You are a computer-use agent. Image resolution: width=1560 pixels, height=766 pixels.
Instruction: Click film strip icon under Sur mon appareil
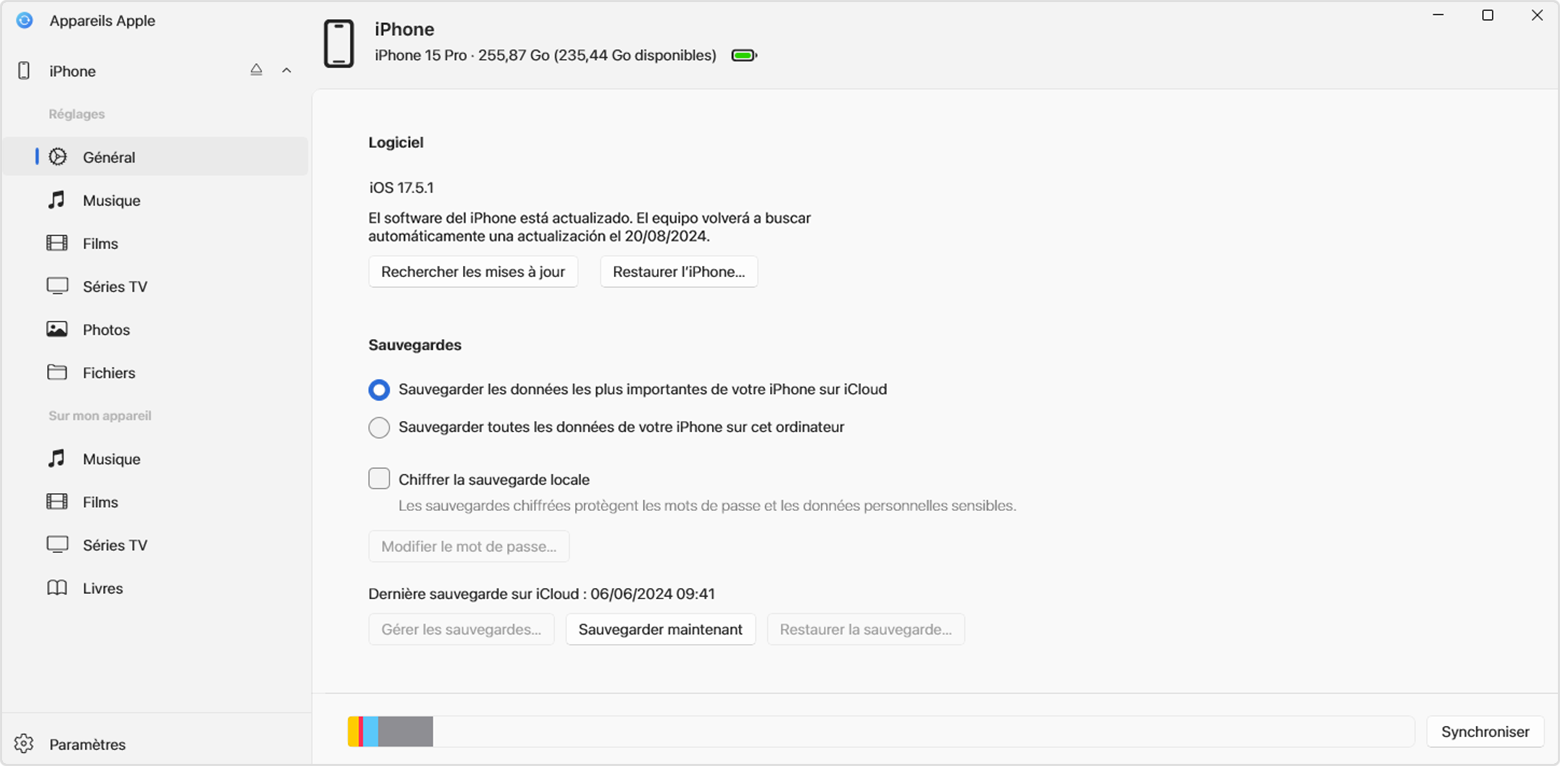(57, 501)
